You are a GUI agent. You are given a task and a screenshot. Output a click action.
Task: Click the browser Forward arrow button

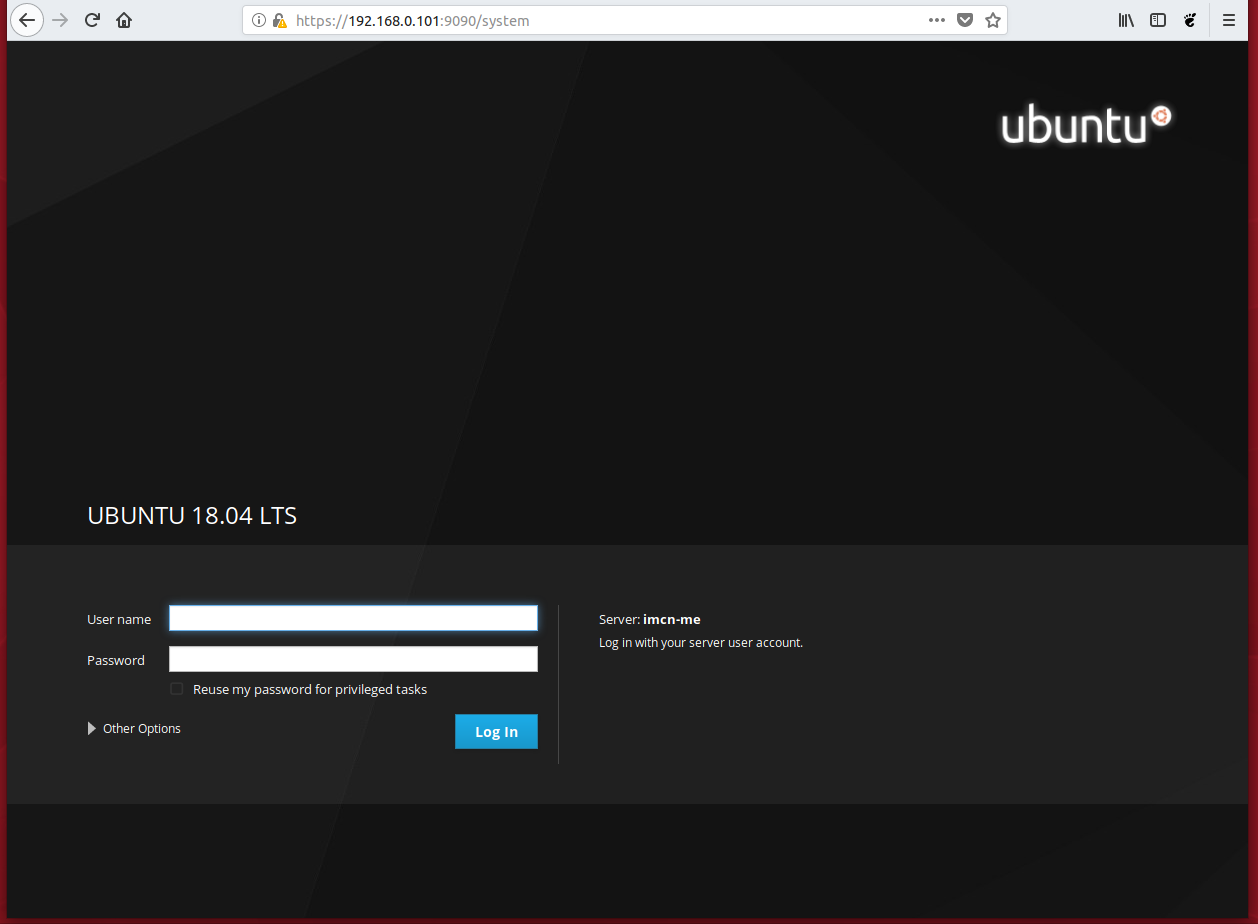pos(60,20)
